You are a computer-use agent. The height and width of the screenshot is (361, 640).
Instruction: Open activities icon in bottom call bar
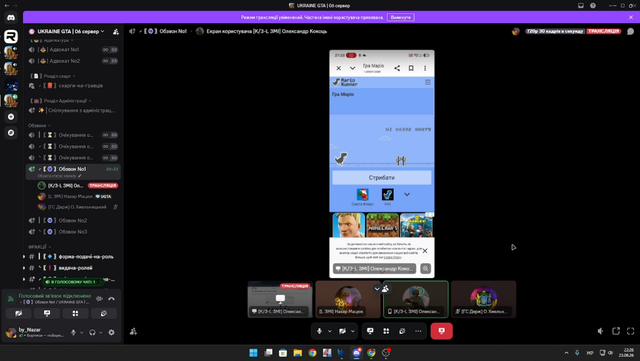click(386, 331)
